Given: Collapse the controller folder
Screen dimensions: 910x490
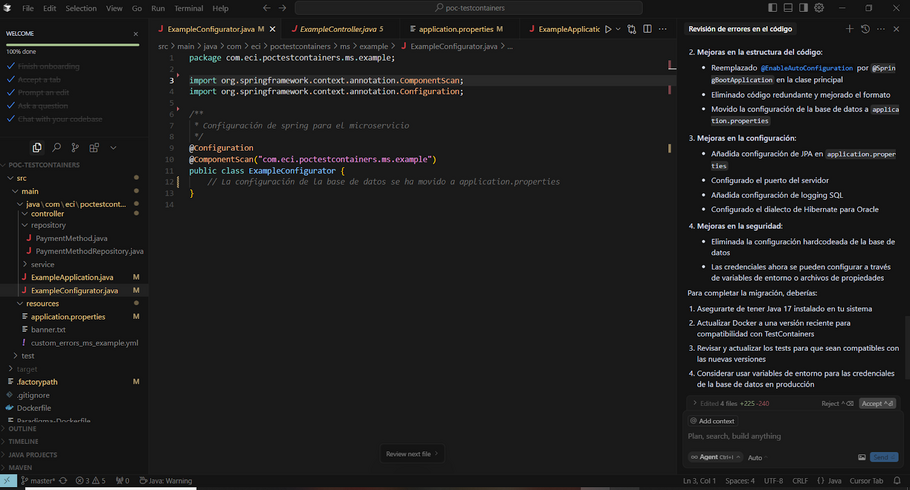Looking at the screenshot, I should (x=47, y=214).
